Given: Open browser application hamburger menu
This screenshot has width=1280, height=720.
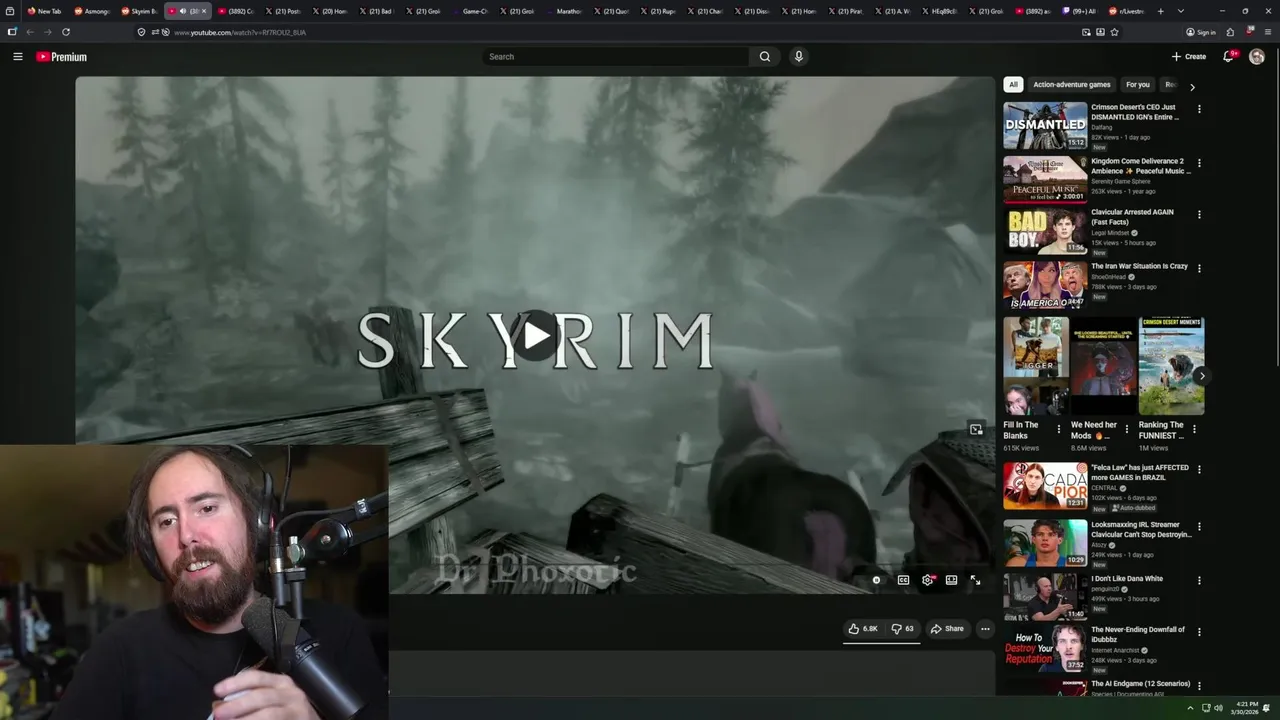Looking at the screenshot, I should click(x=1267, y=32).
